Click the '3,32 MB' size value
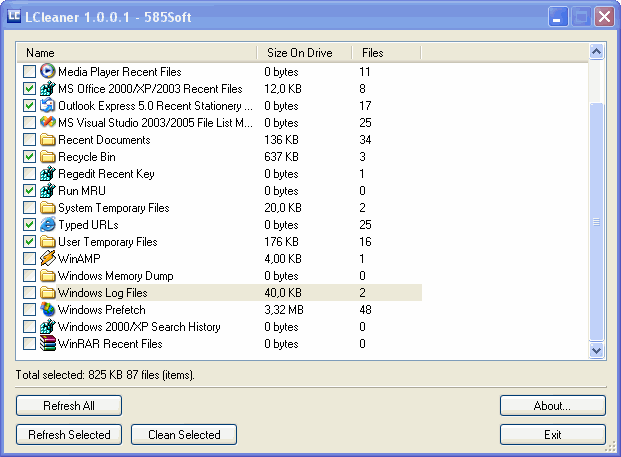 [x=284, y=310]
